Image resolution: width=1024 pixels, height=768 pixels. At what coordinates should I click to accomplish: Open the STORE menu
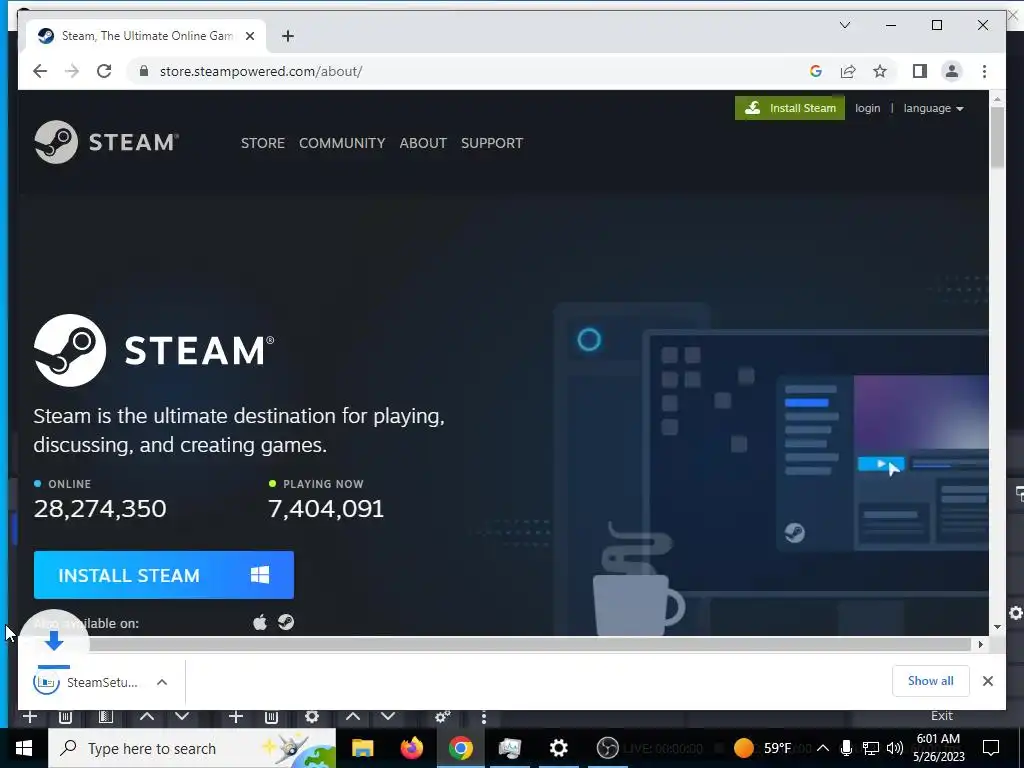(263, 143)
